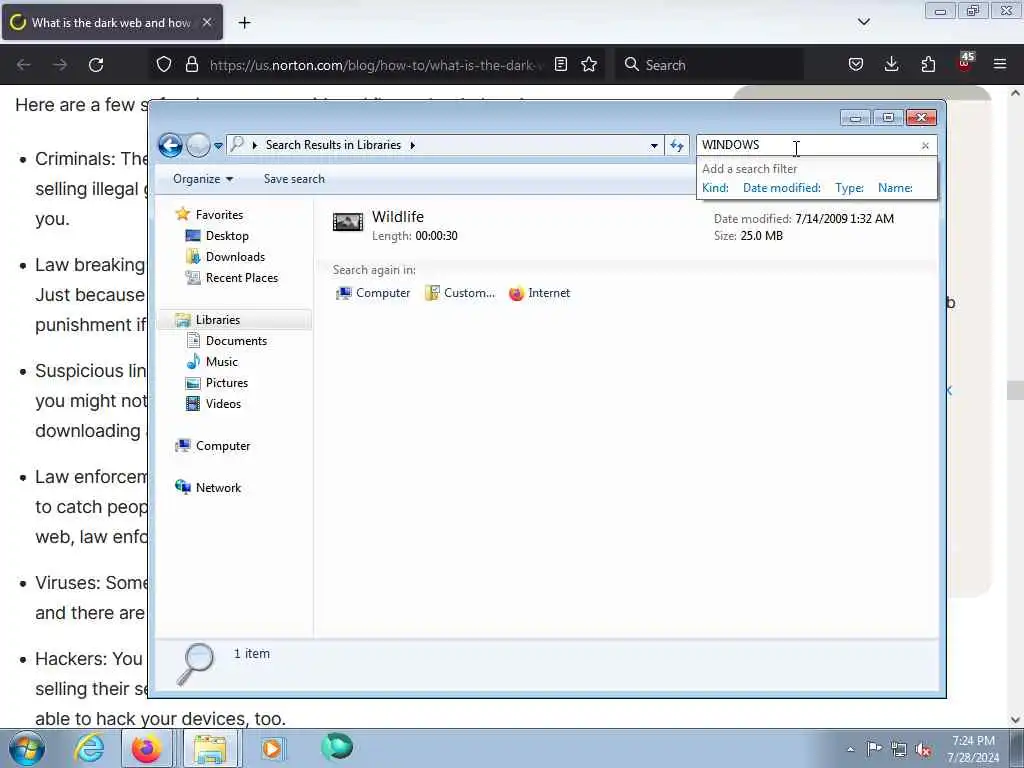Click the Save search button

pos(294,179)
